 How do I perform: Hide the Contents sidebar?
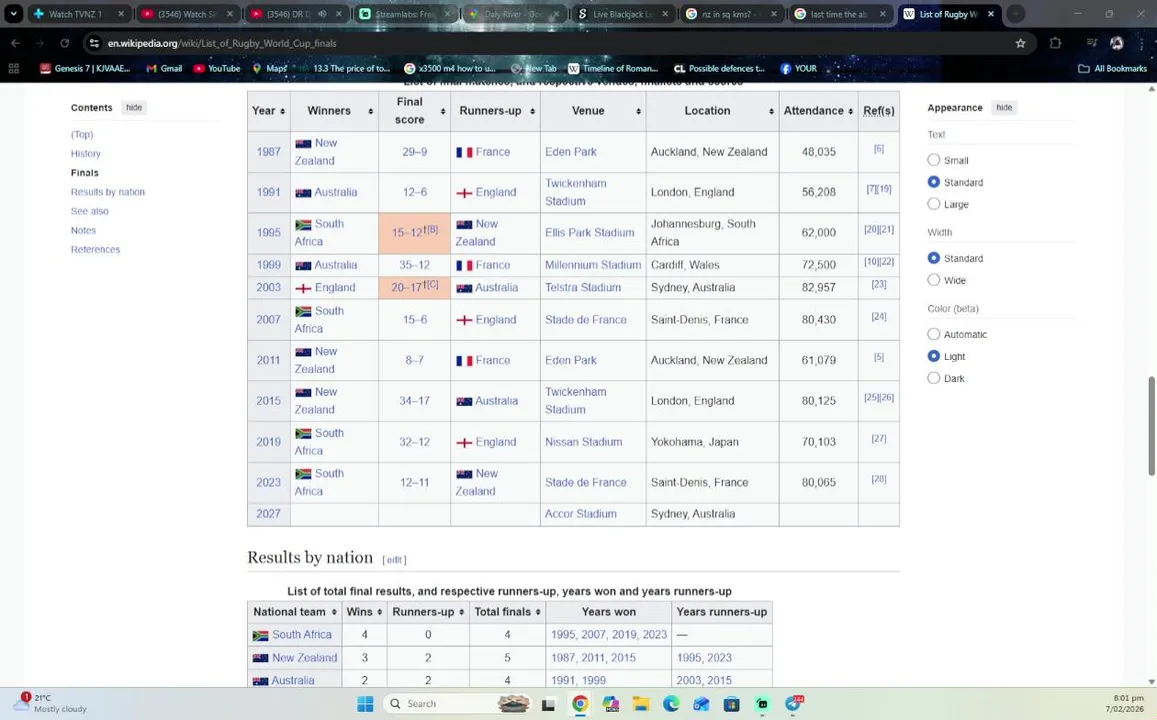point(134,108)
